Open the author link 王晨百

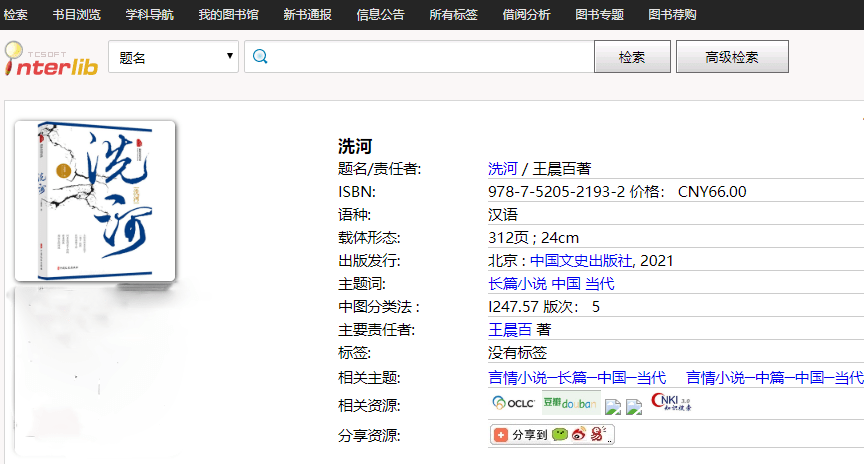click(510, 329)
